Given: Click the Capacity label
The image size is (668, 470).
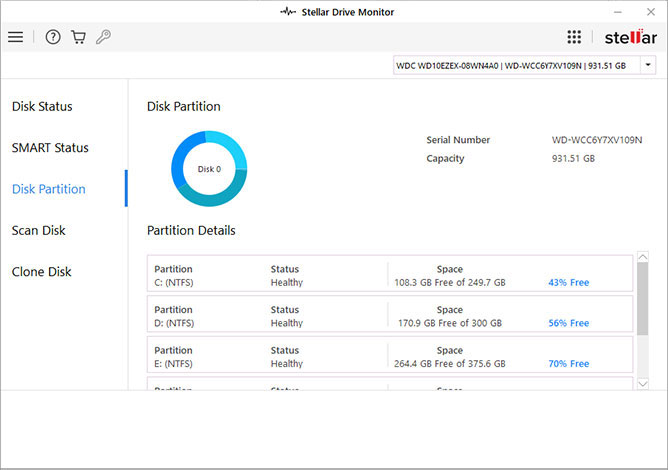Looking at the screenshot, I should [445, 159].
